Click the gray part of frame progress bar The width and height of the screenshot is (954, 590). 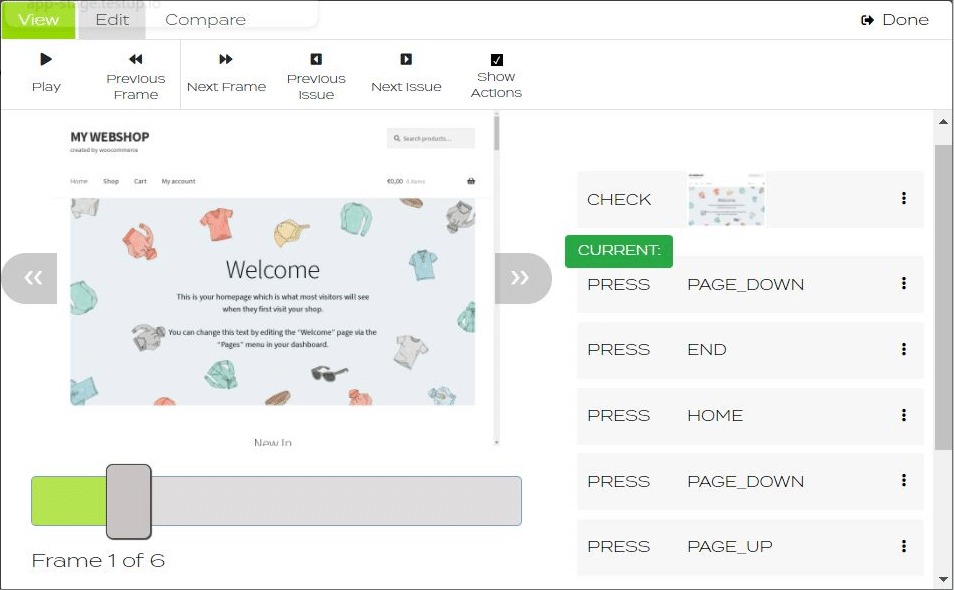coord(336,501)
